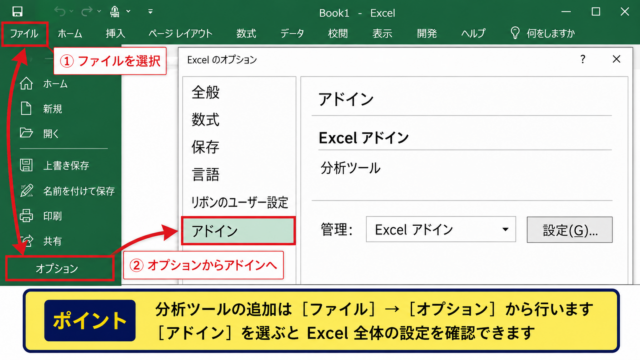Open the ファイル tab
The width and height of the screenshot is (640, 360).
(x=24, y=33)
